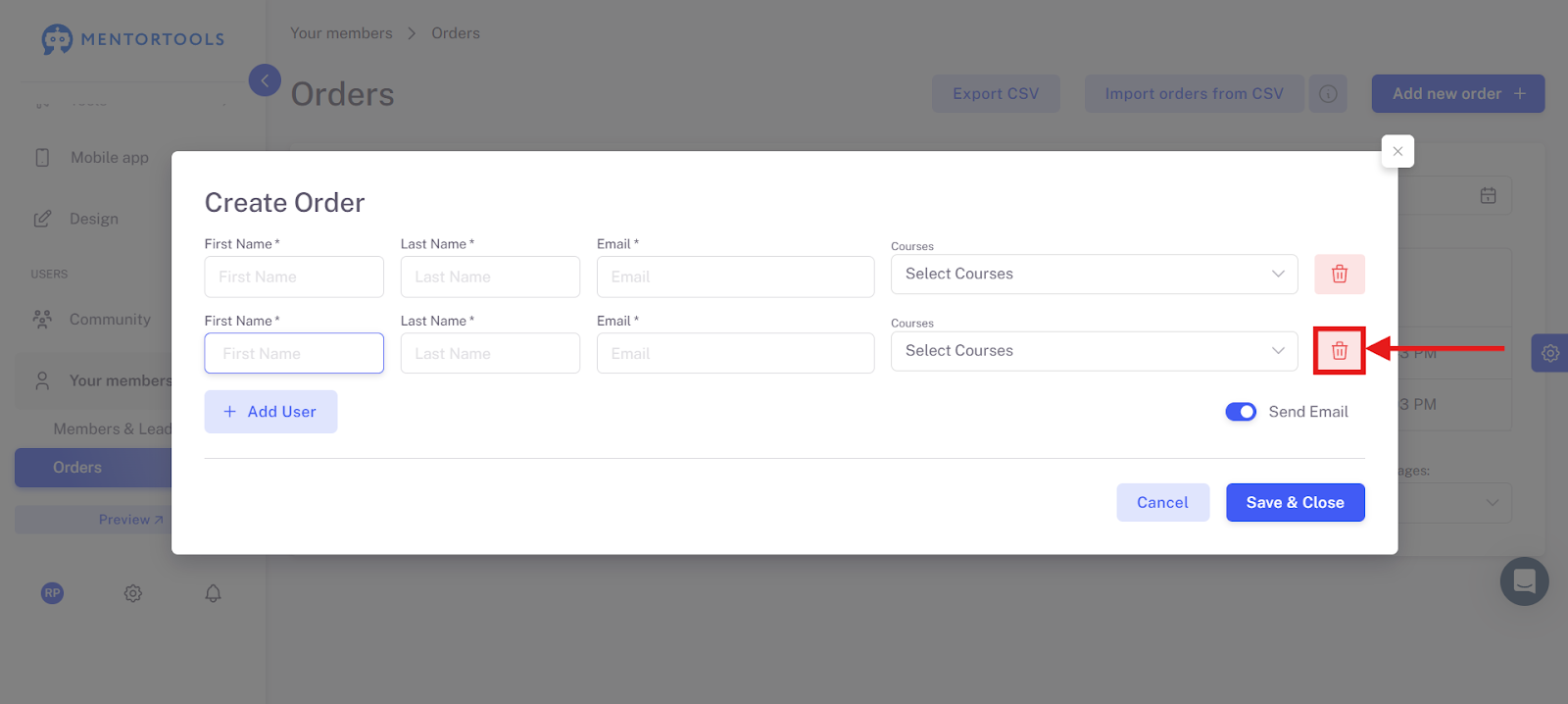The height and width of the screenshot is (704, 1568).
Task: Close the Create Order dialog with X
Action: click(1397, 151)
